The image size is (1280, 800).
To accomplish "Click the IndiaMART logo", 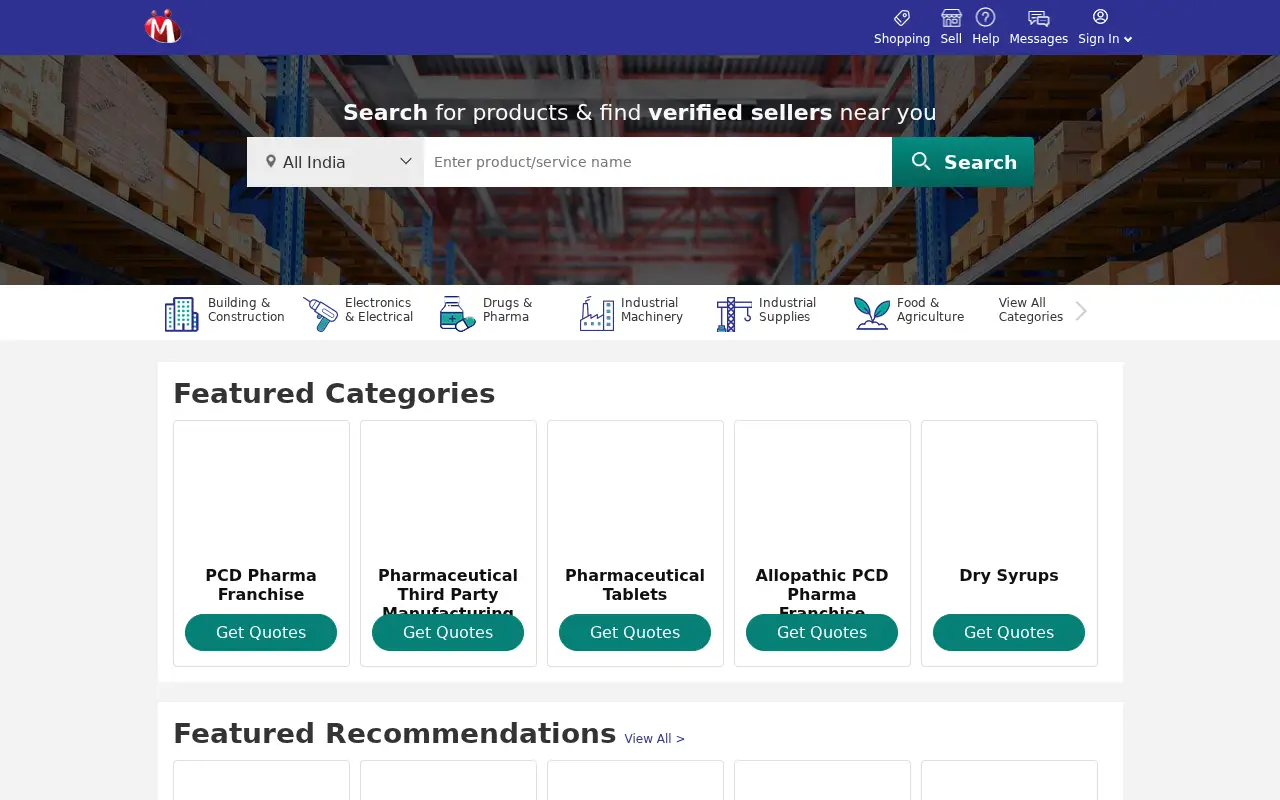I will tap(163, 26).
